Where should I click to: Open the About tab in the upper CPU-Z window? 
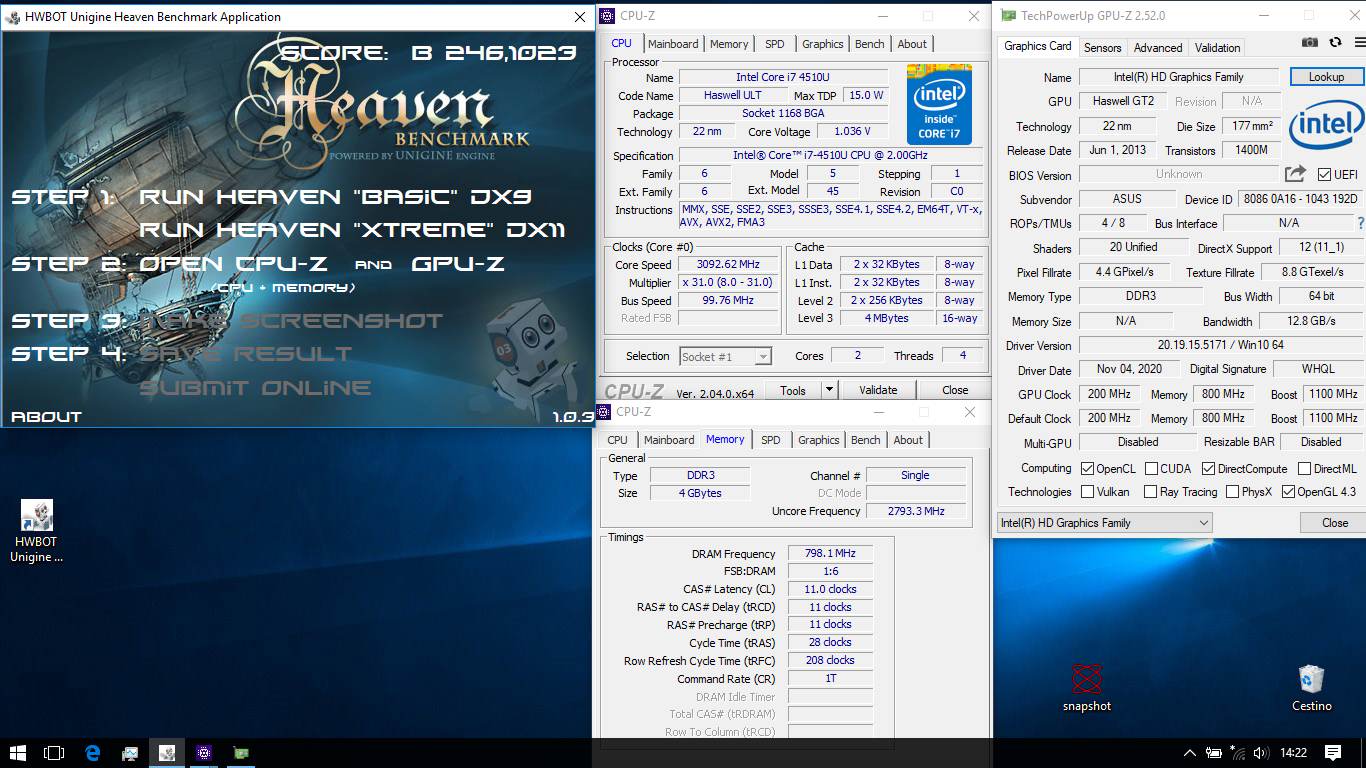tap(912, 44)
